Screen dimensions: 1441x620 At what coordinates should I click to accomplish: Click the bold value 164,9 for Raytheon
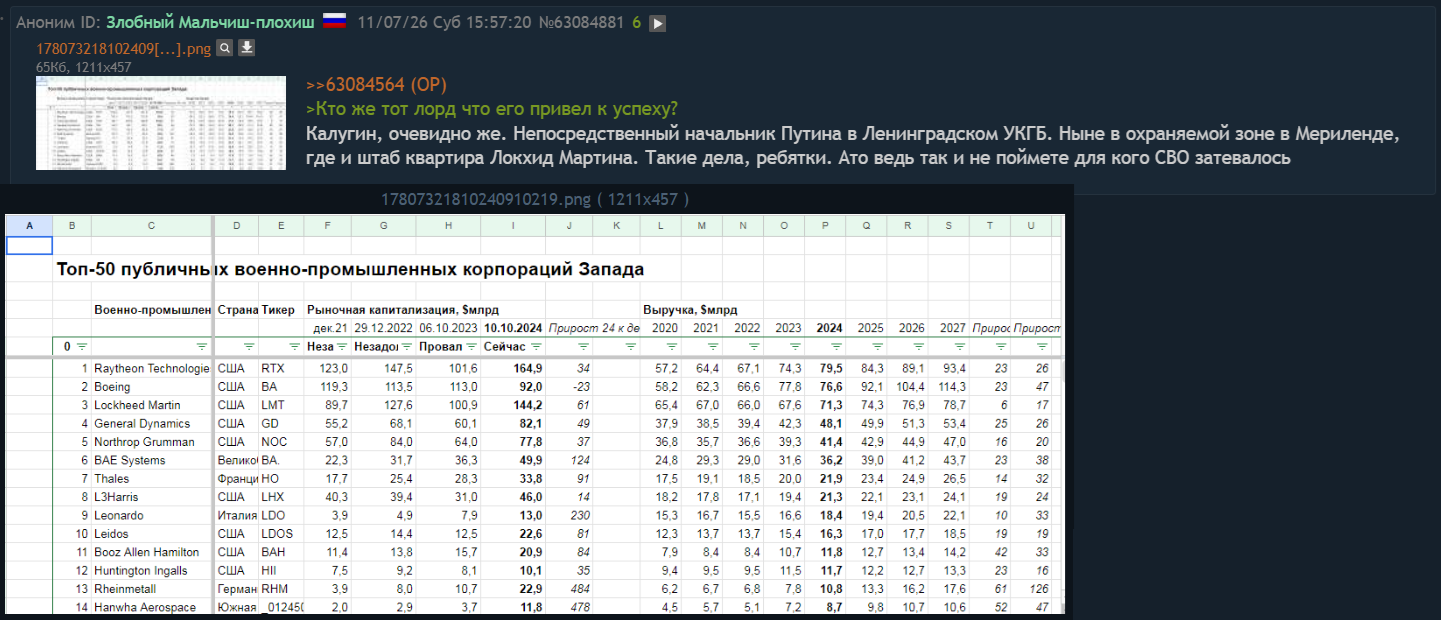pos(527,368)
